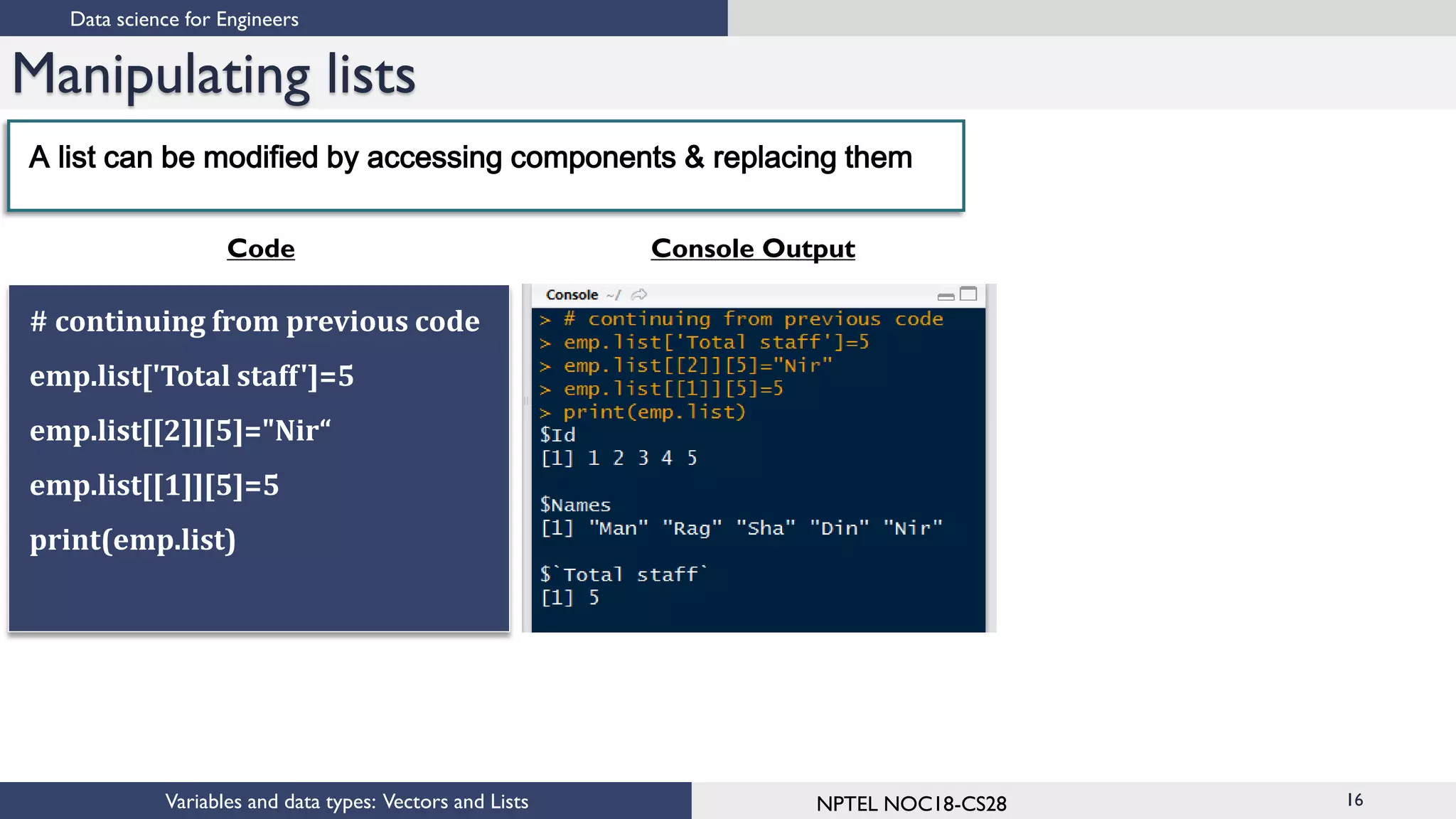
Task: Click the list modification description text box
Action: (486, 166)
